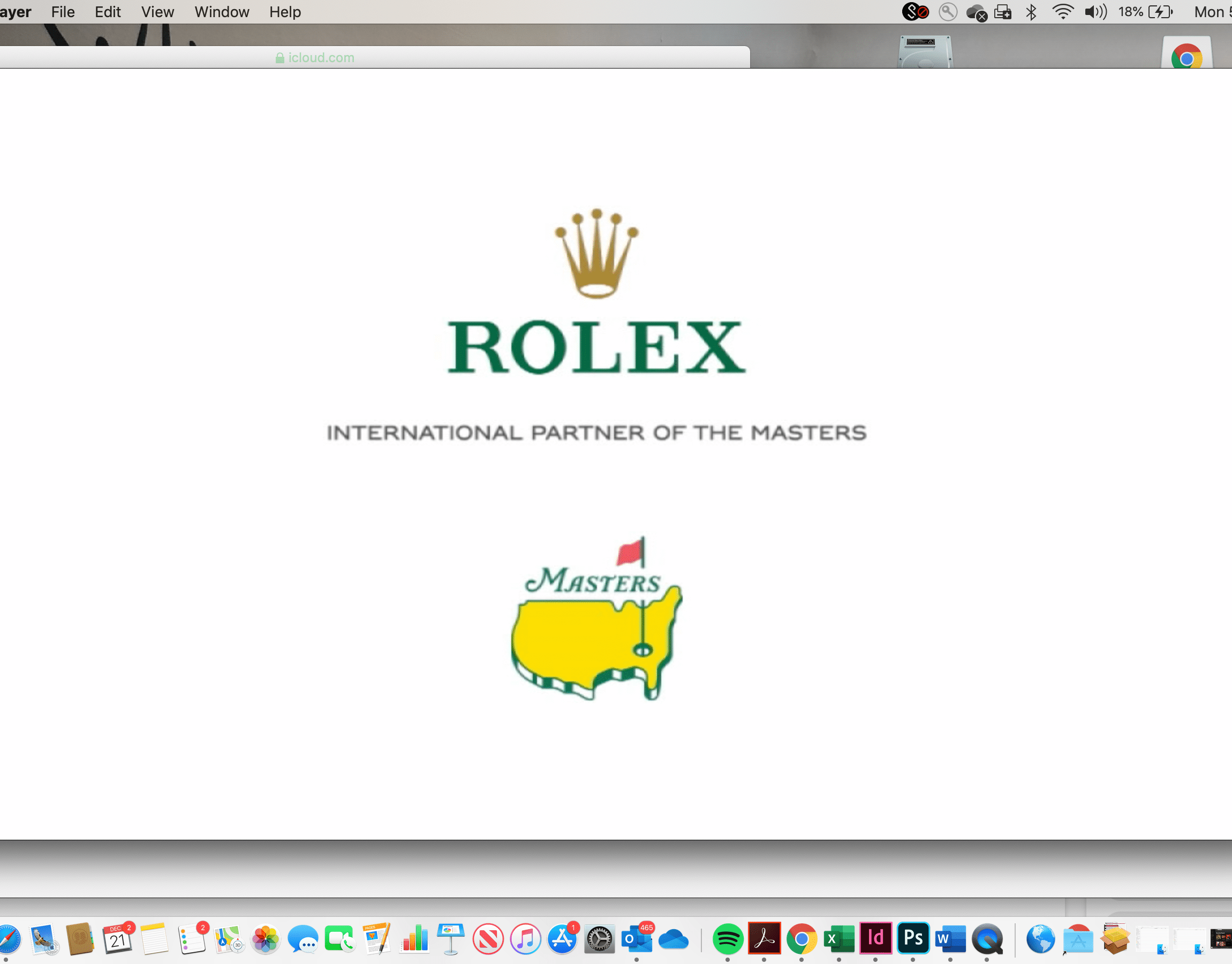Open Reminders from the Dock
Image resolution: width=1232 pixels, height=964 pixels.
(192, 939)
